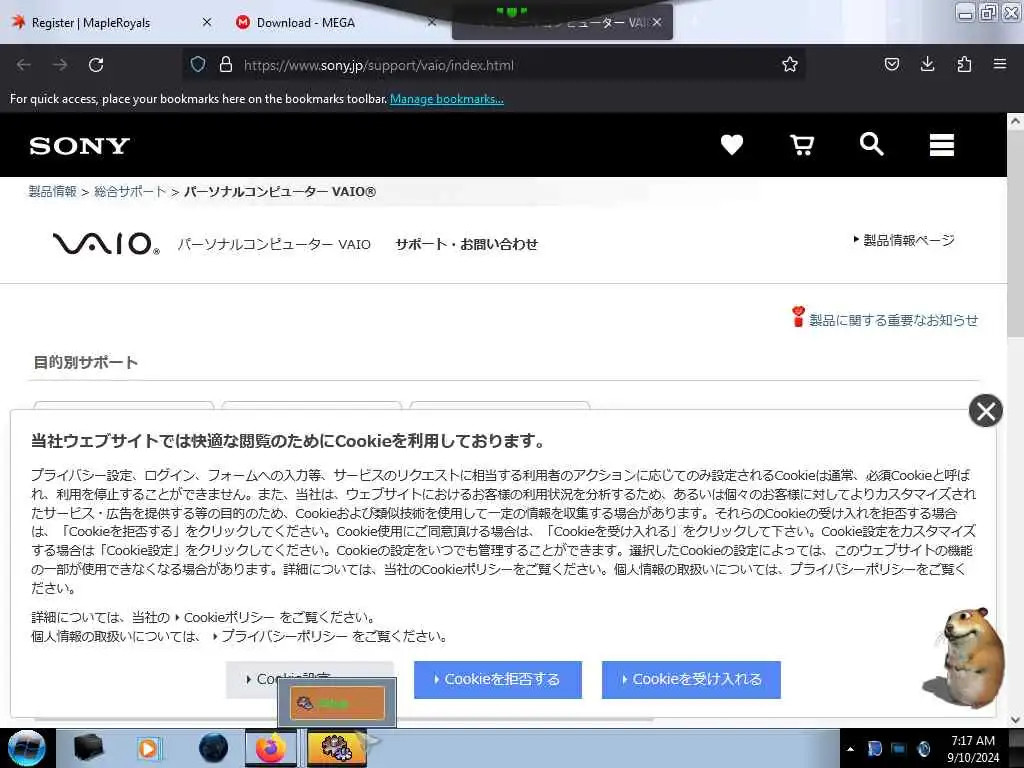
Task: Open the dark globe taskbar icon
Action: point(214,748)
